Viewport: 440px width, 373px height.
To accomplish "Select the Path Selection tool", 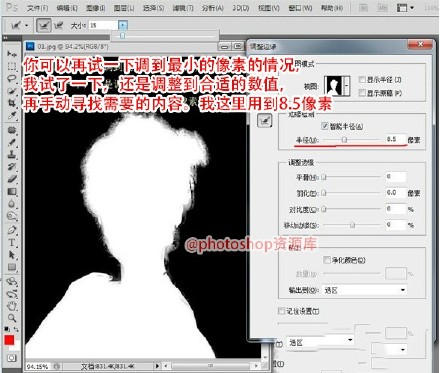I will [12, 255].
